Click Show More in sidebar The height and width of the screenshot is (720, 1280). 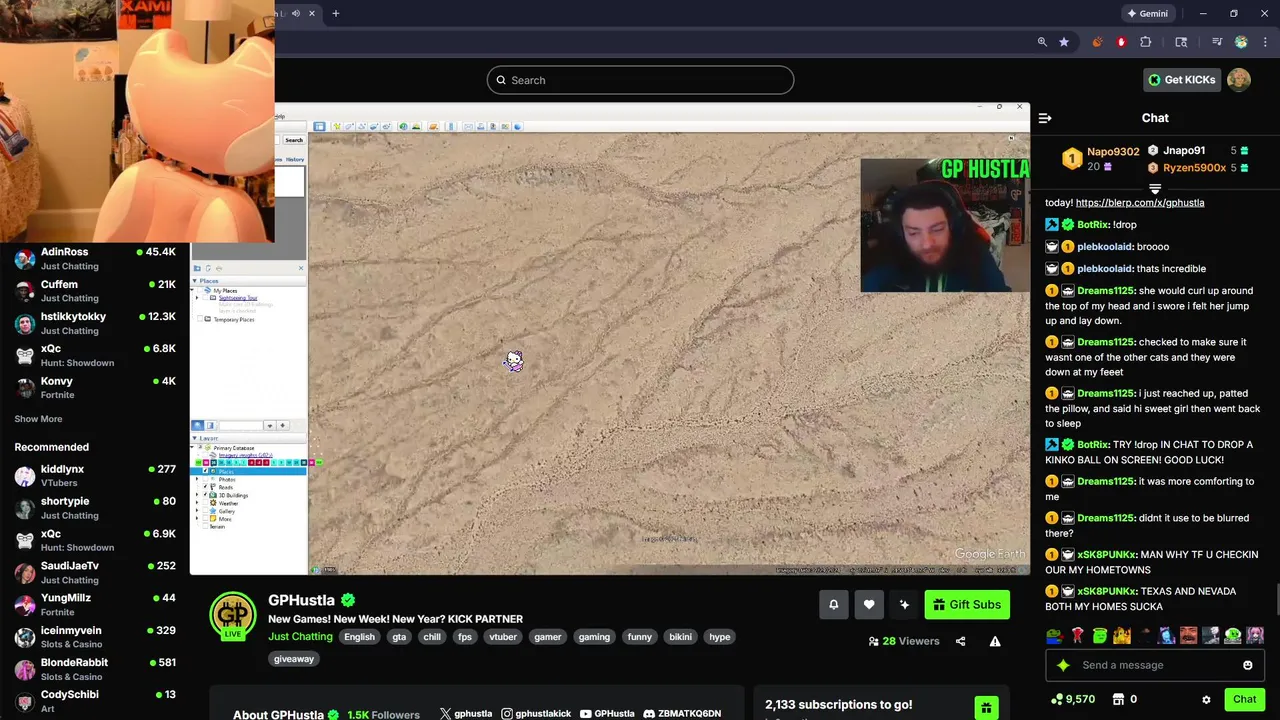pyautogui.click(x=38, y=419)
